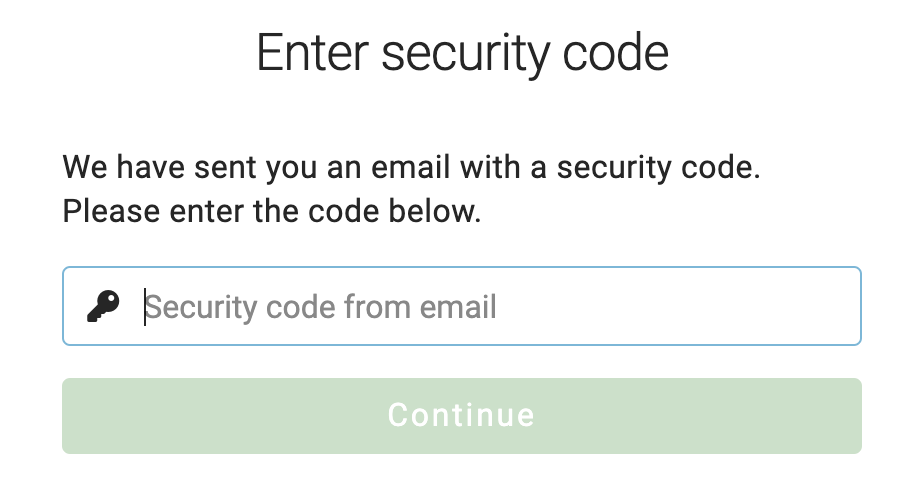918x494 pixels.
Task: Click 'security code.' in the instruction sentence
Action: pyautogui.click(x=659, y=169)
